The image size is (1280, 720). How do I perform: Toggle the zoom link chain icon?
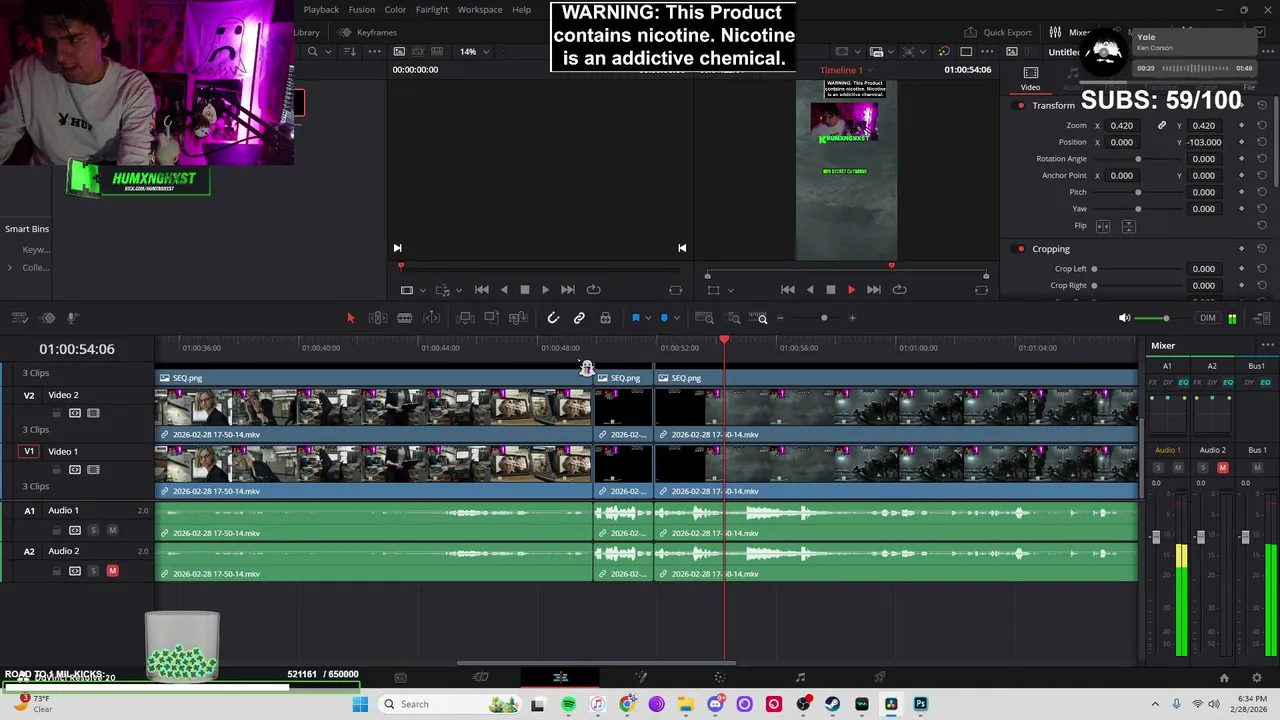[1161, 126]
